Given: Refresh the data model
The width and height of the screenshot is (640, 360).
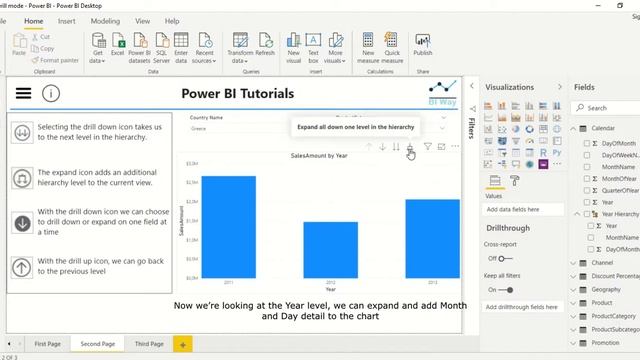Looking at the screenshot, I should (x=265, y=44).
